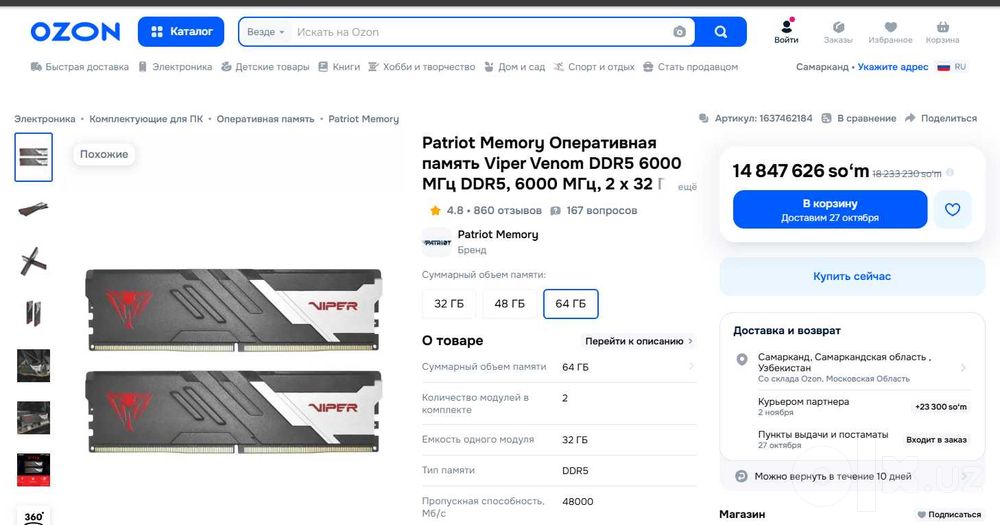The image size is (1000, 525).
Task: Open the Самарканд delivery address row chevron
Action: 963,367
